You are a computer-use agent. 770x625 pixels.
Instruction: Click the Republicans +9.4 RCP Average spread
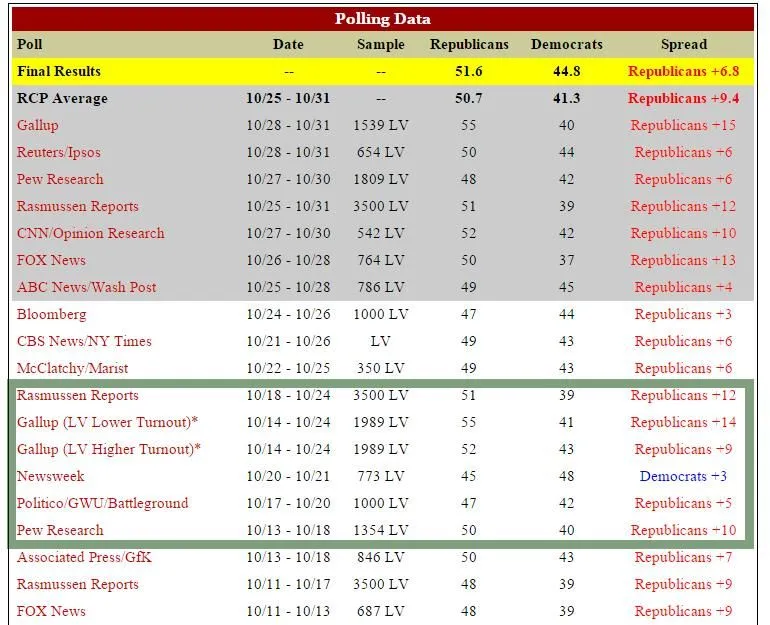click(683, 98)
